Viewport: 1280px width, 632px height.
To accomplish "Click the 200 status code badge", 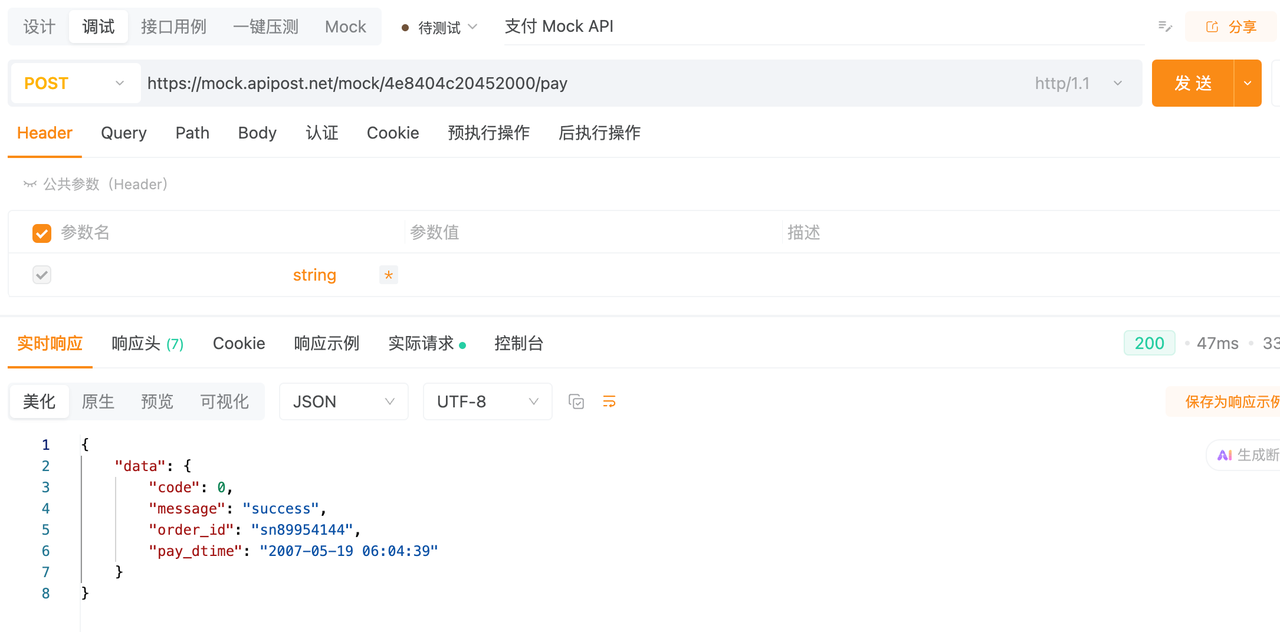I will tap(1149, 343).
